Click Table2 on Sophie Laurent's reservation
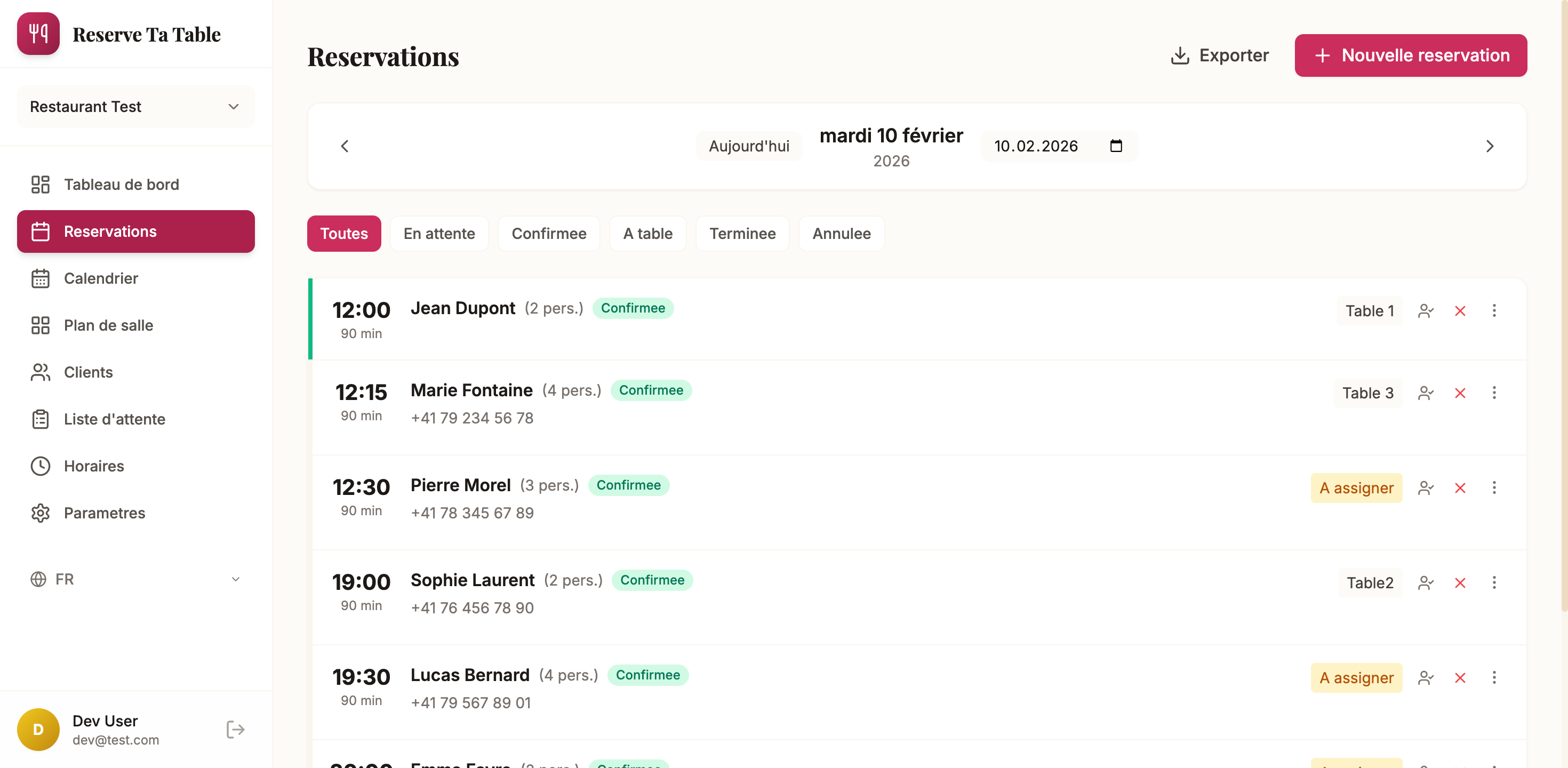The image size is (1568, 768). coord(1370,583)
